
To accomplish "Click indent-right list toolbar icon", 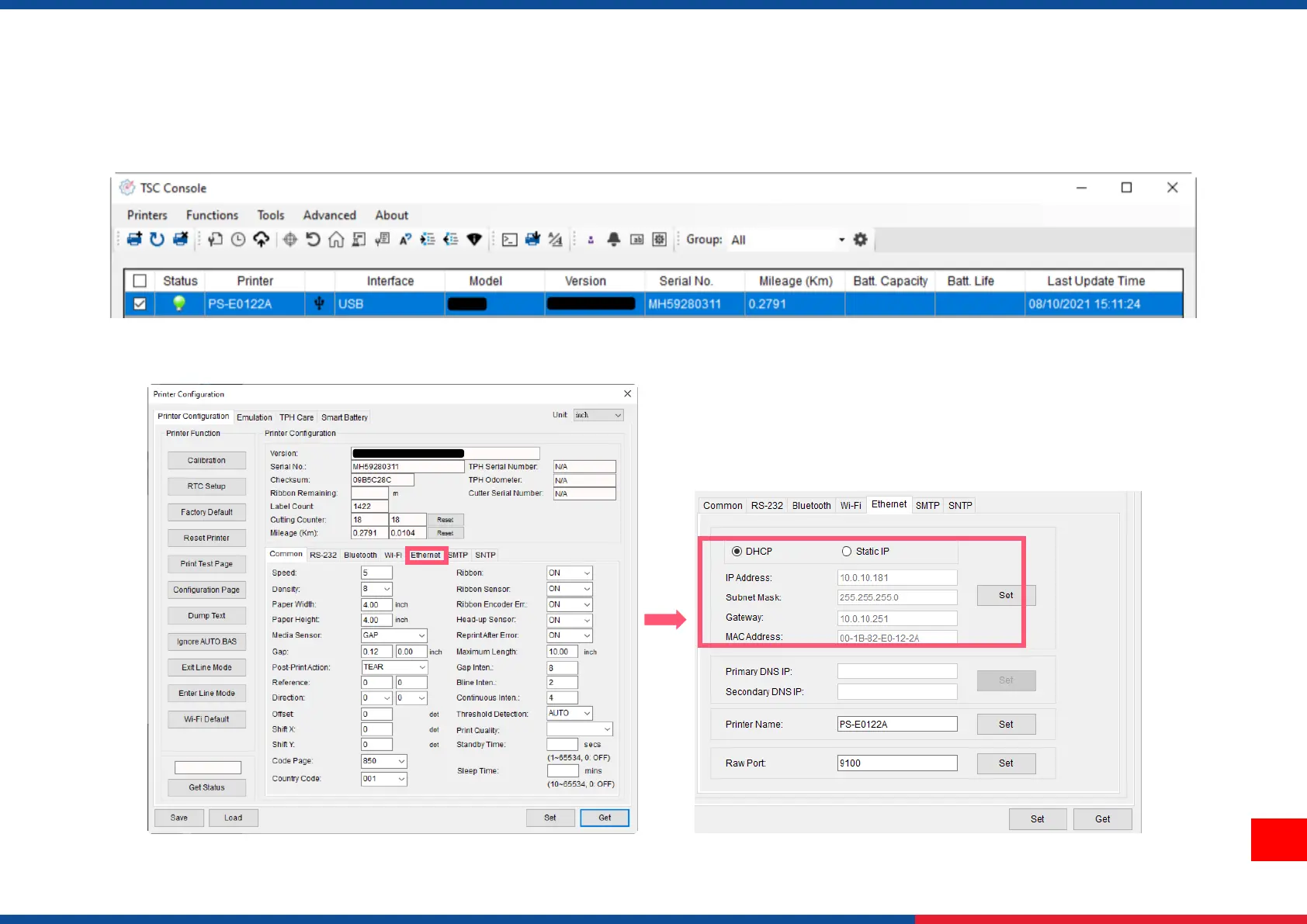I will 428,240.
